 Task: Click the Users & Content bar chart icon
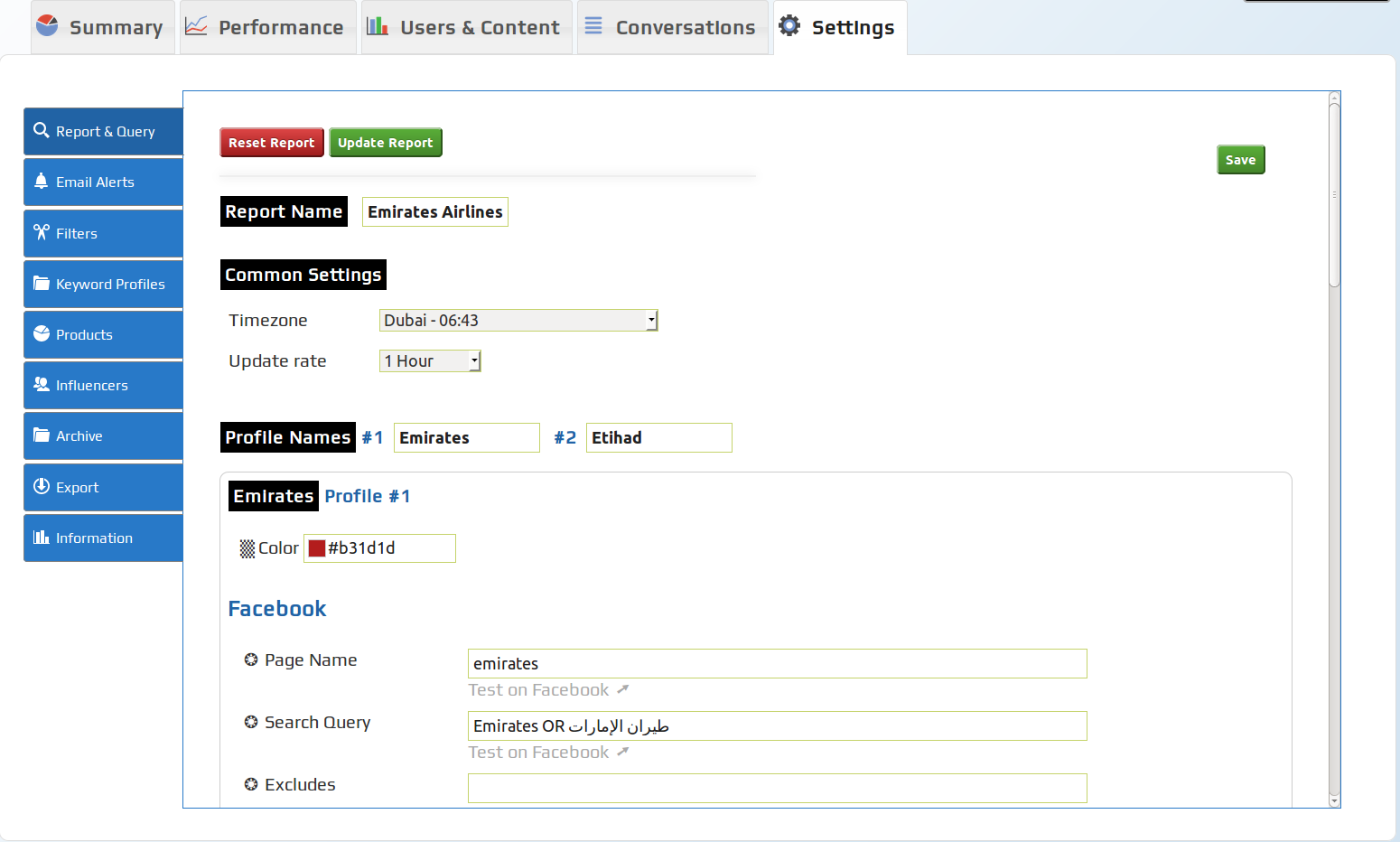point(378,25)
